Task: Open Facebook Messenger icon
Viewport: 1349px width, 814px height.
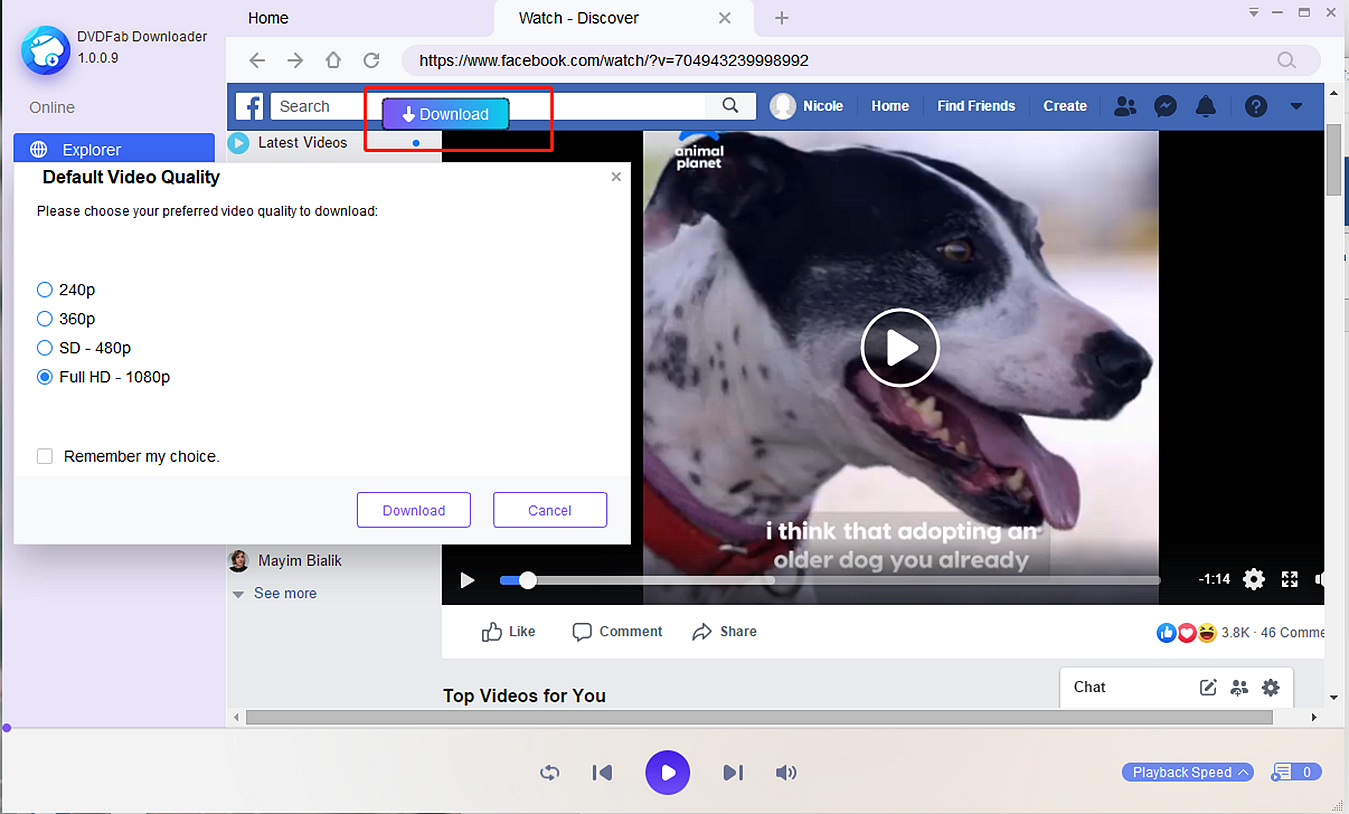Action: tap(1165, 106)
